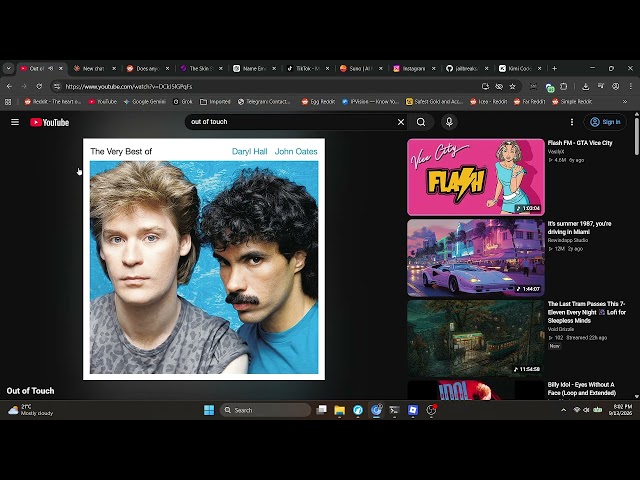640x480 pixels.
Task: Mute the tab via its speaker icon
Action: click(51, 69)
